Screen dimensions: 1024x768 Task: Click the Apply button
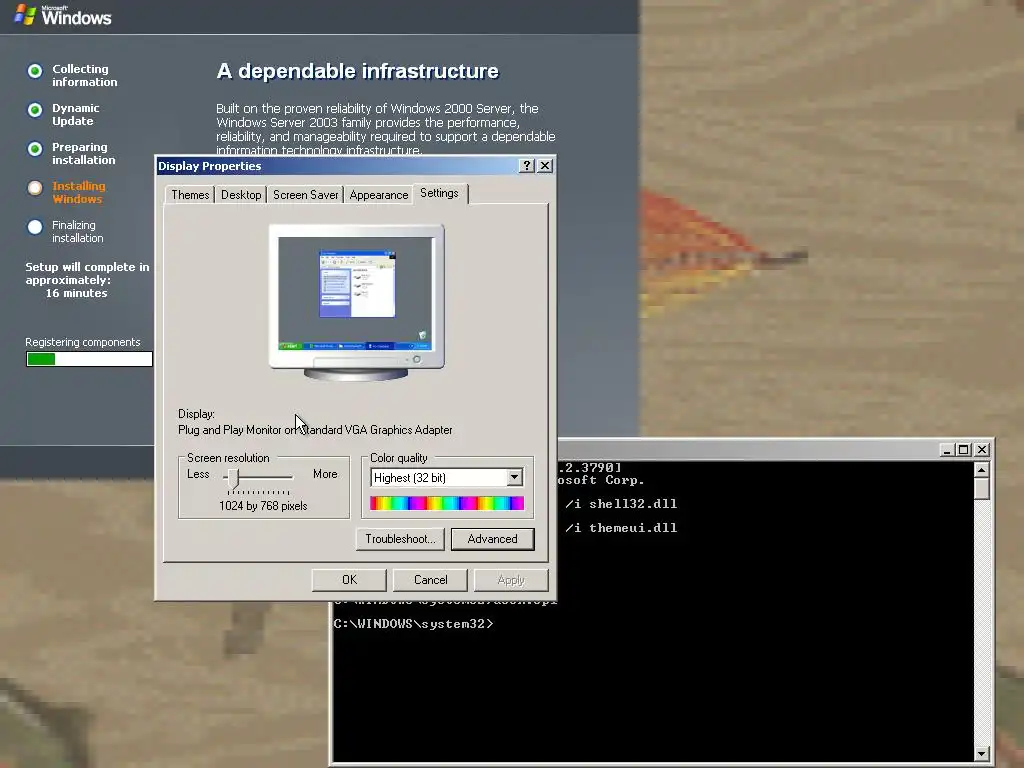[511, 580]
